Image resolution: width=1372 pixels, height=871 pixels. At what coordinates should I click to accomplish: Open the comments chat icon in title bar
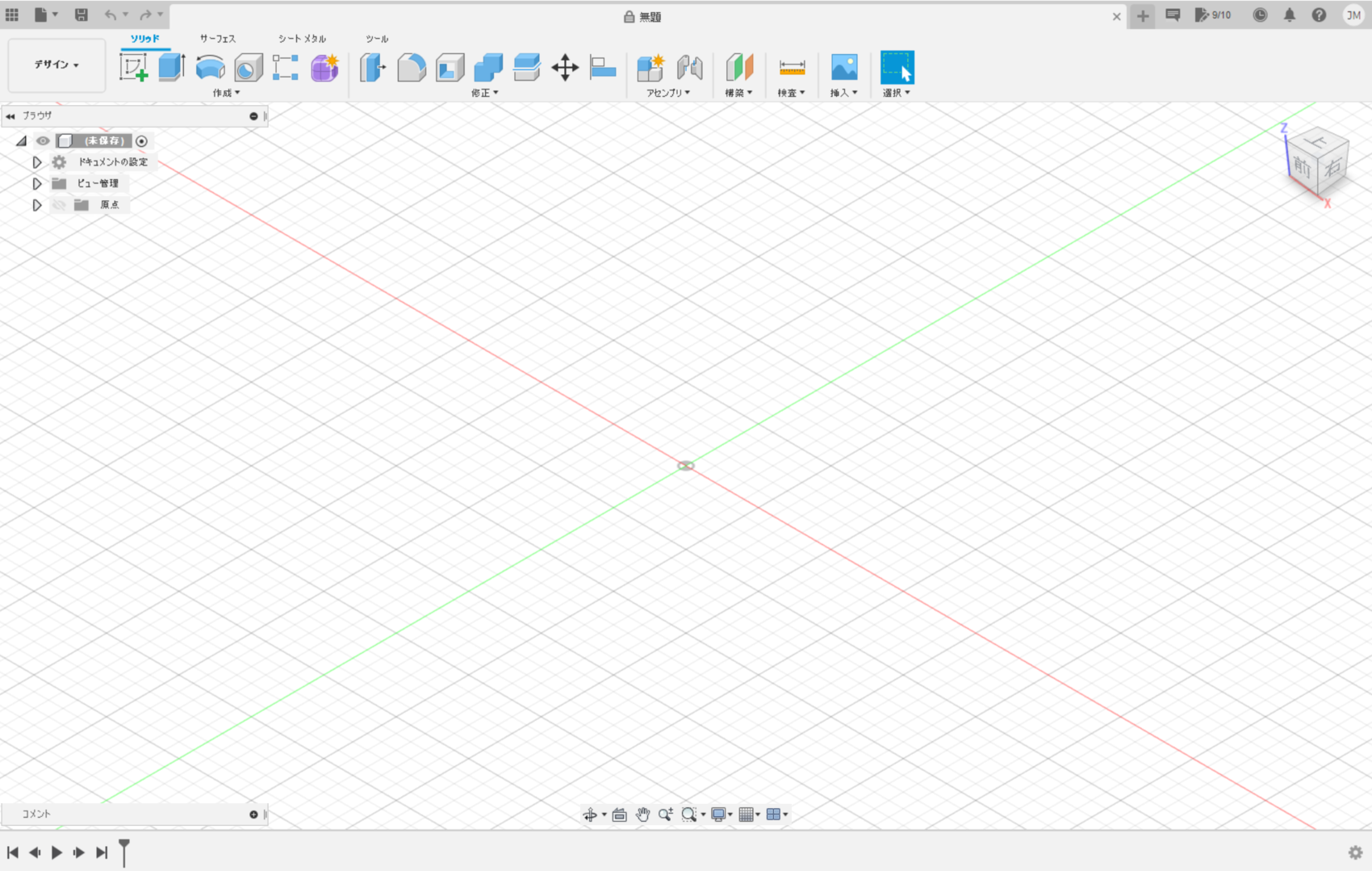(x=1173, y=15)
